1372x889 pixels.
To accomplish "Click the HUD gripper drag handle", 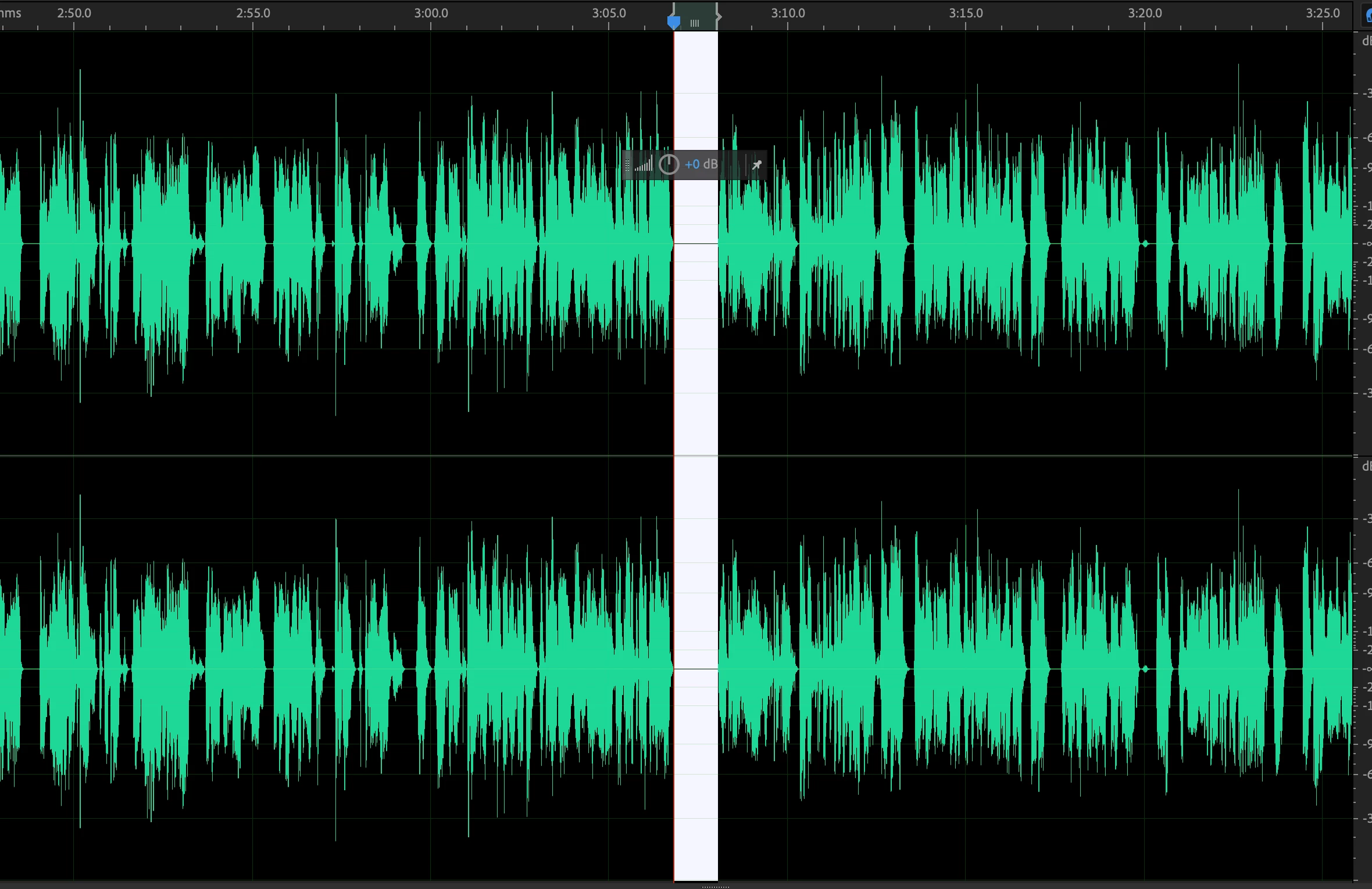I will coord(627,165).
